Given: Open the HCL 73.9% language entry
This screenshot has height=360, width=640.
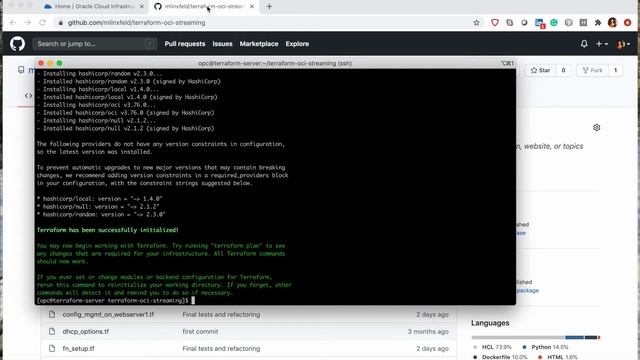Looking at the screenshot, I should pyautogui.click(x=493, y=347).
